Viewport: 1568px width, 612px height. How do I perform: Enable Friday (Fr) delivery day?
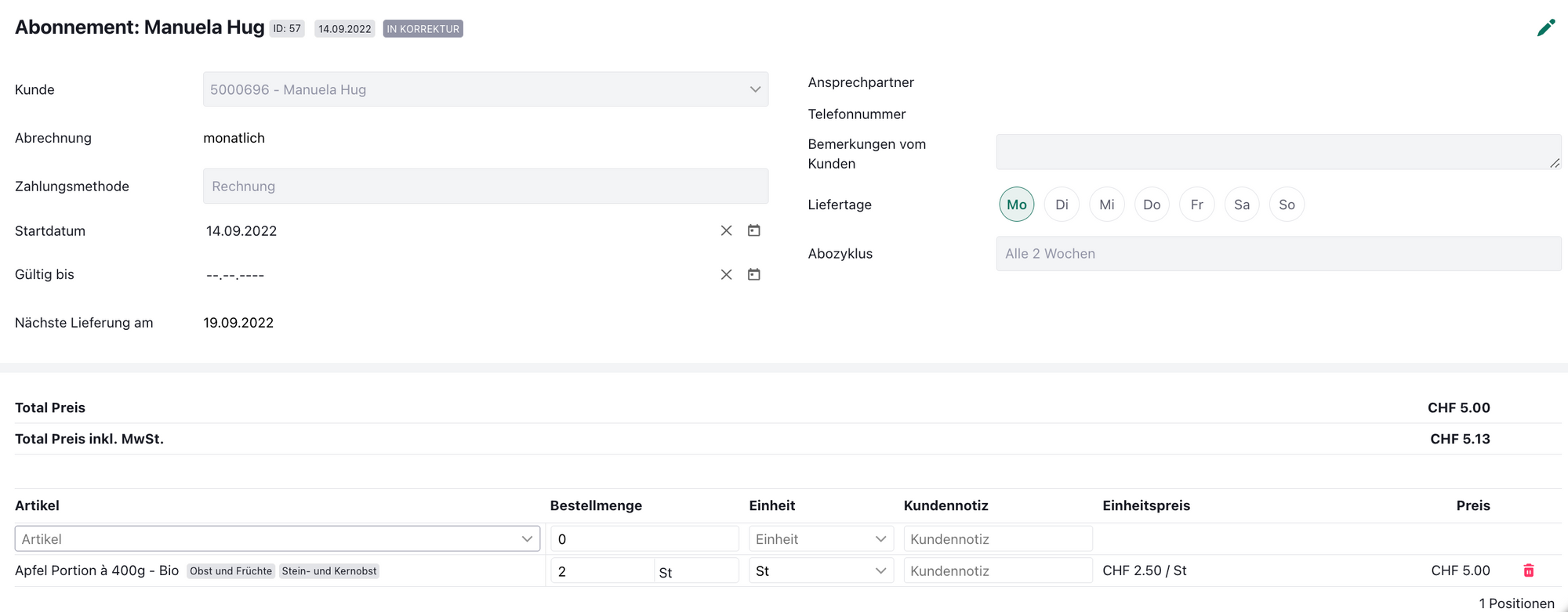[1196, 205]
